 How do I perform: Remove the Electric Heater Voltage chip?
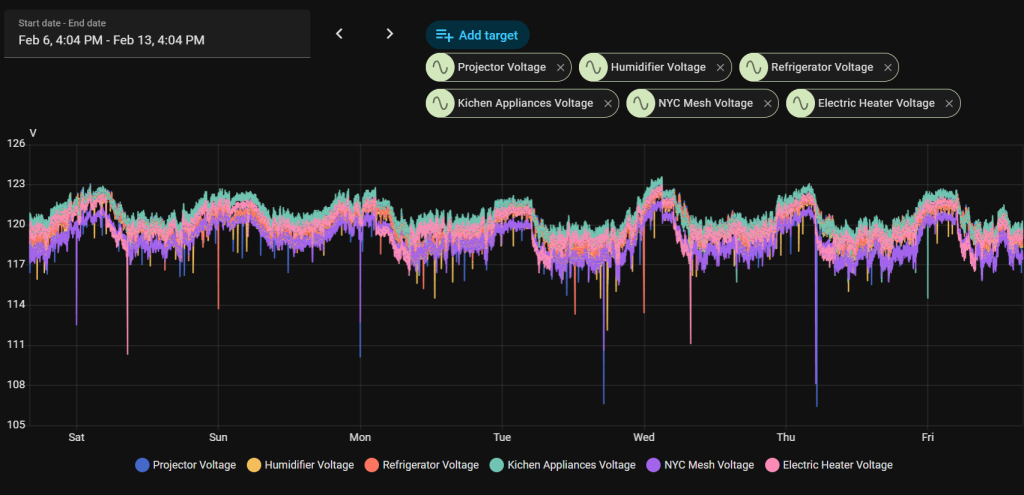946,104
